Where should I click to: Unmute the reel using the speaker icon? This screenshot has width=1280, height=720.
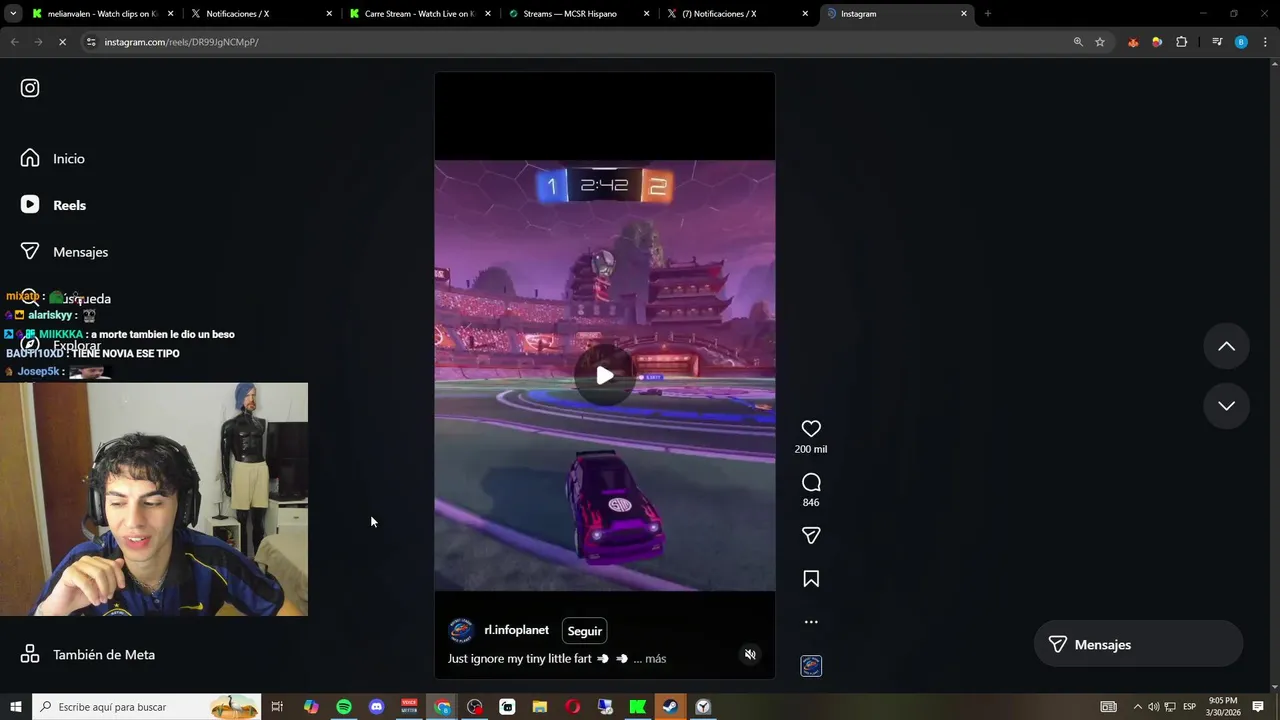(750, 655)
